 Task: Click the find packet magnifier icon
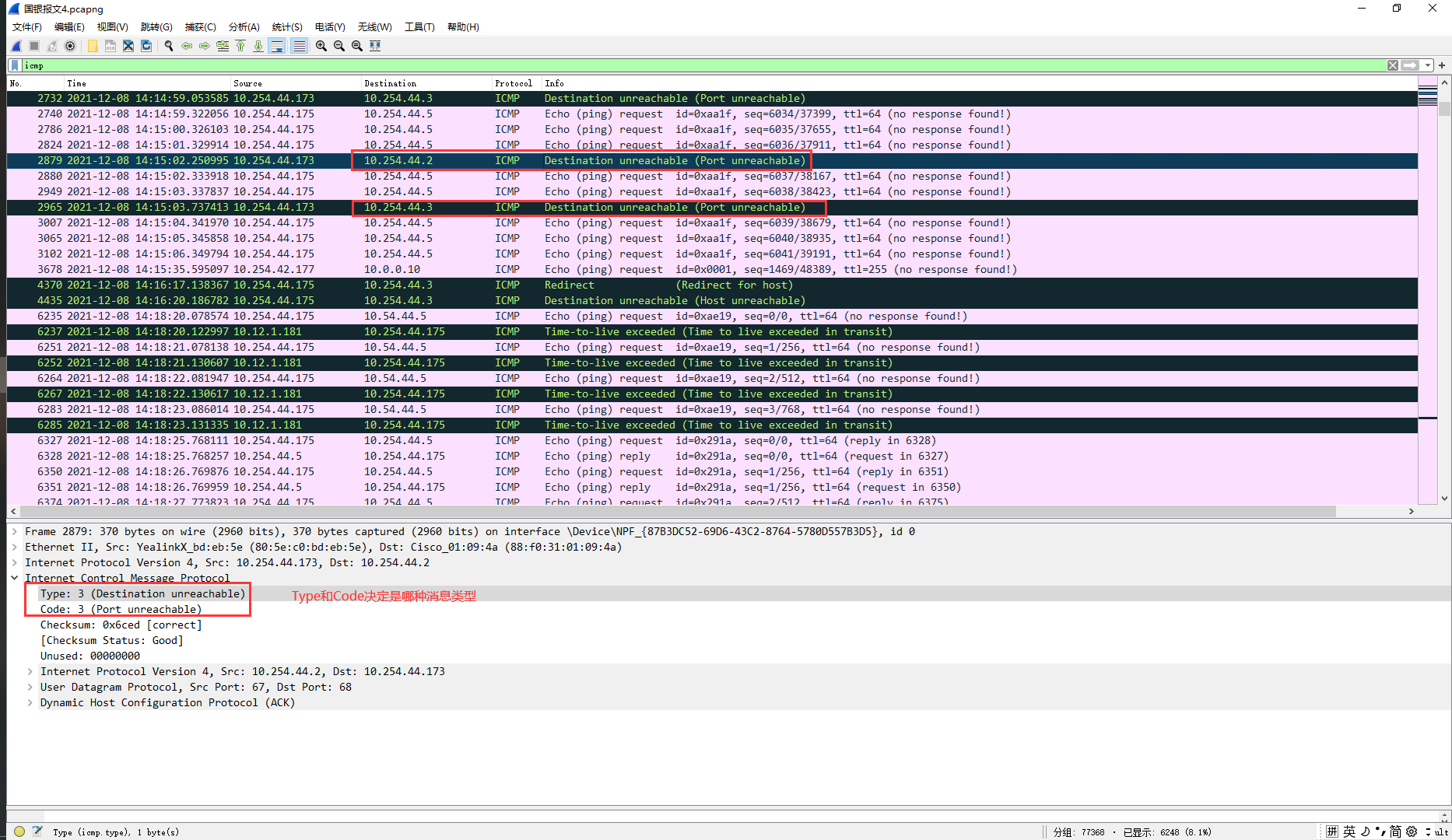[x=169, y=46]
